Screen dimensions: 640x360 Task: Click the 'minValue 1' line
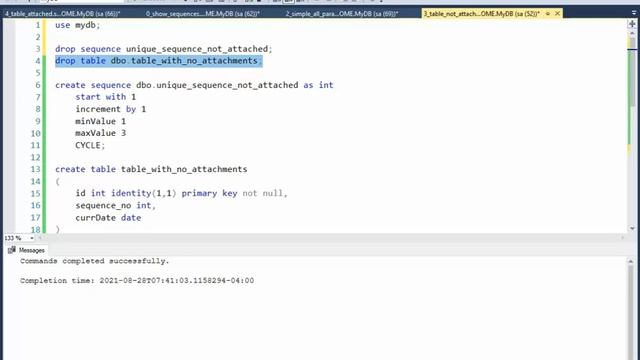pos(100,121)
